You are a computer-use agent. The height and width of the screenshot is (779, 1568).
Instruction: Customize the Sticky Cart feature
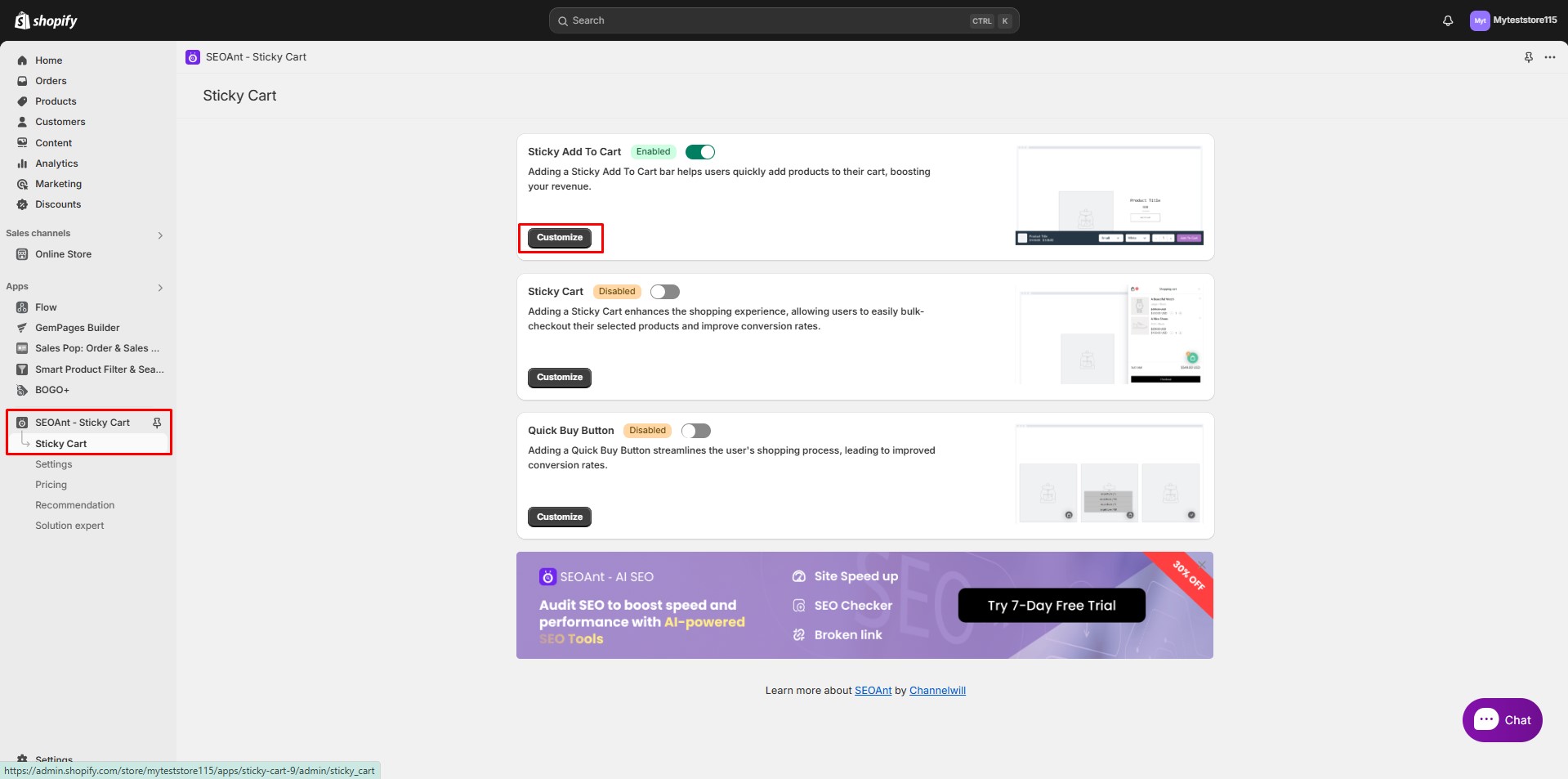560,378
